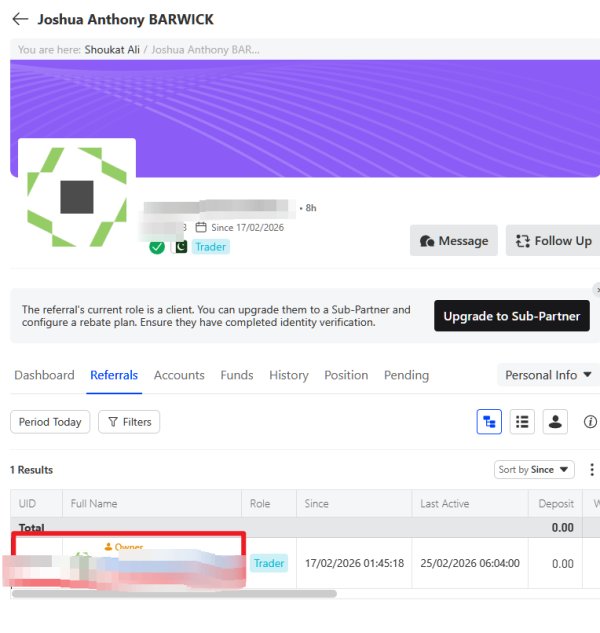Click the Trader role badge in table row

(x=269, y=563)
